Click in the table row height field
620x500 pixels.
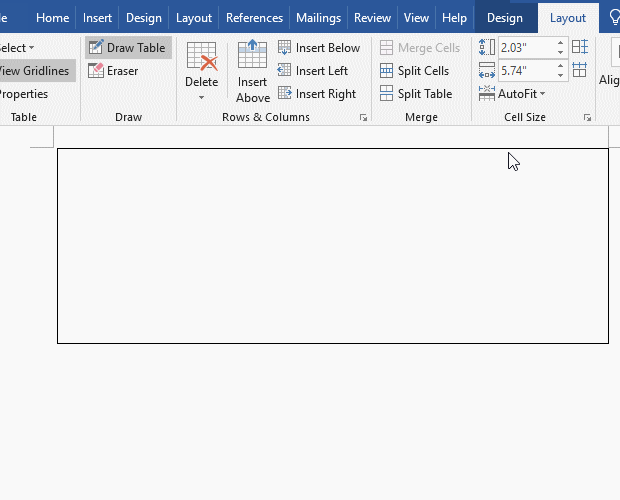point(524,47)
